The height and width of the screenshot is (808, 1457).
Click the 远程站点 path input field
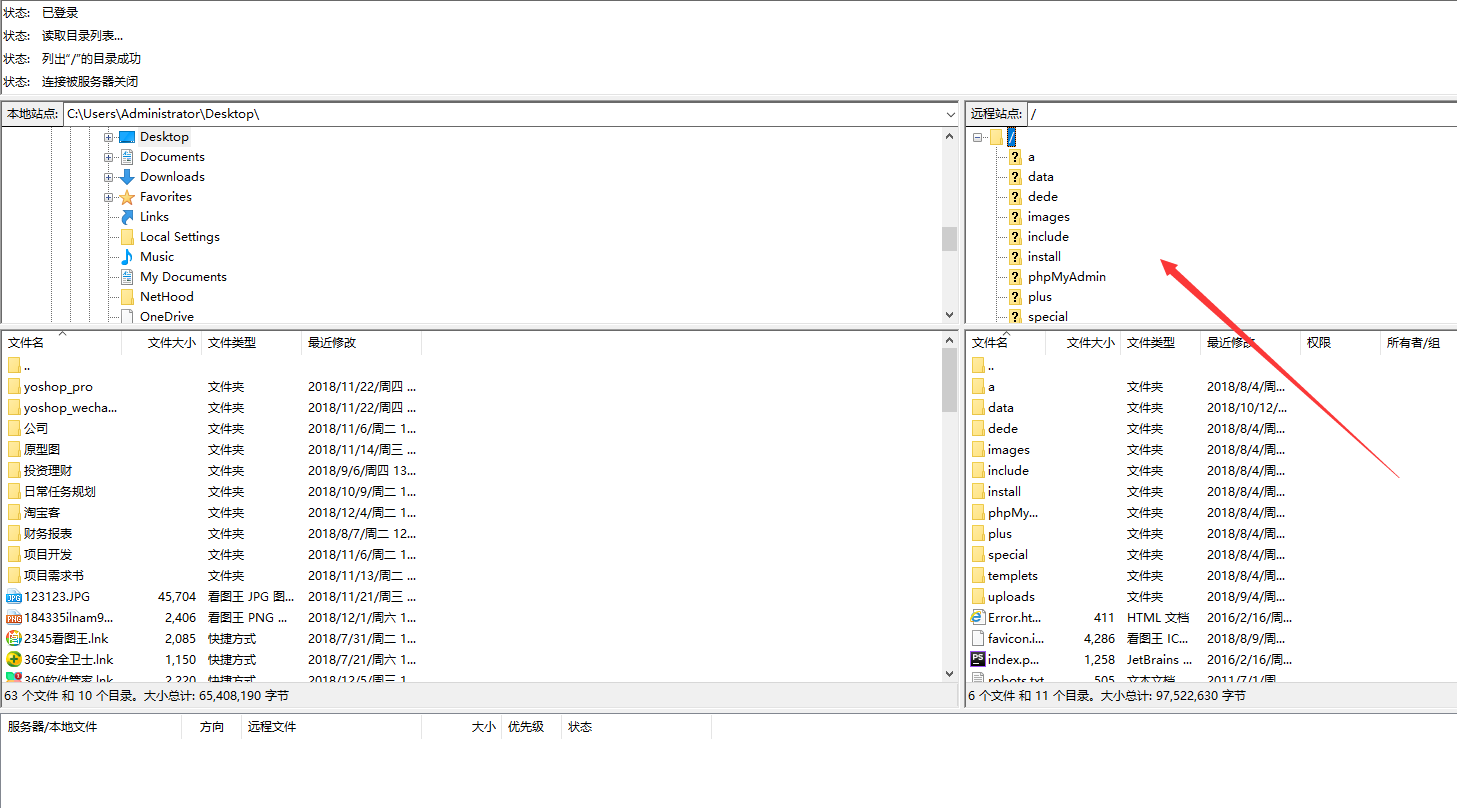(1240, 114)
